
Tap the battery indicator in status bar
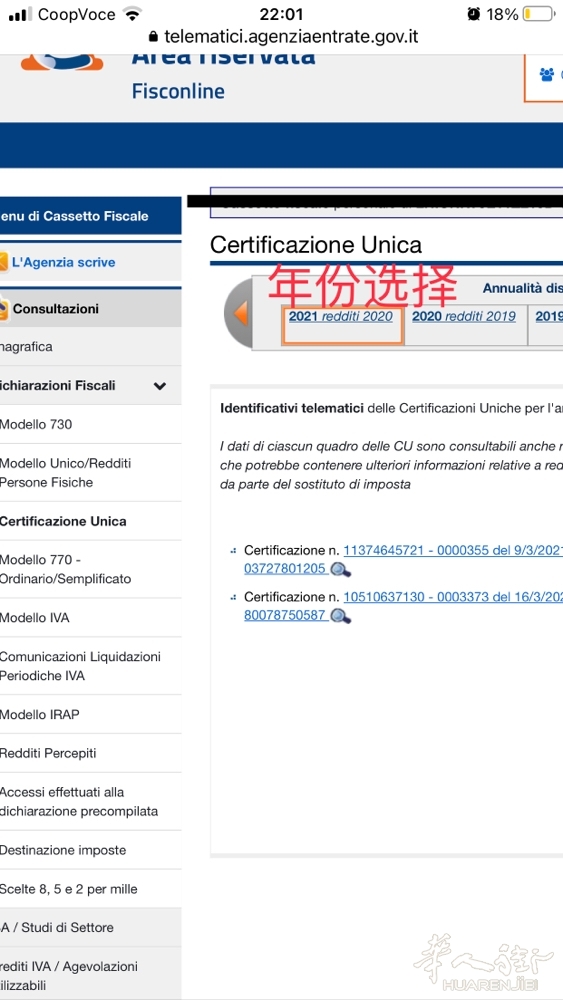tap(539, 14)
